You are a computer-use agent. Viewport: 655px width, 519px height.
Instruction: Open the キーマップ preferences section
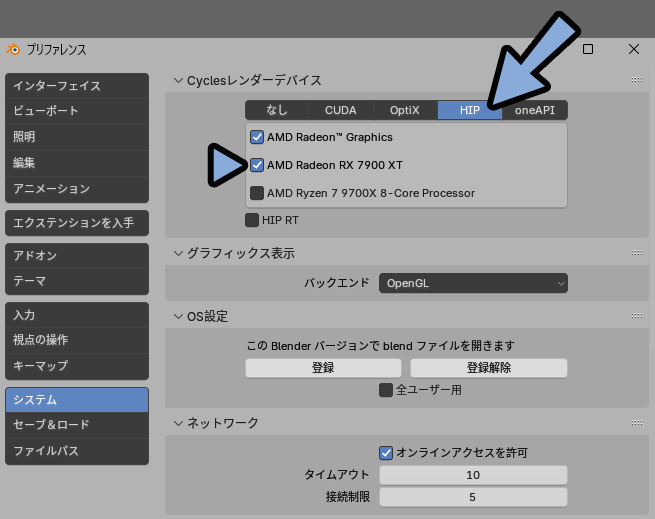coord(77,366)
